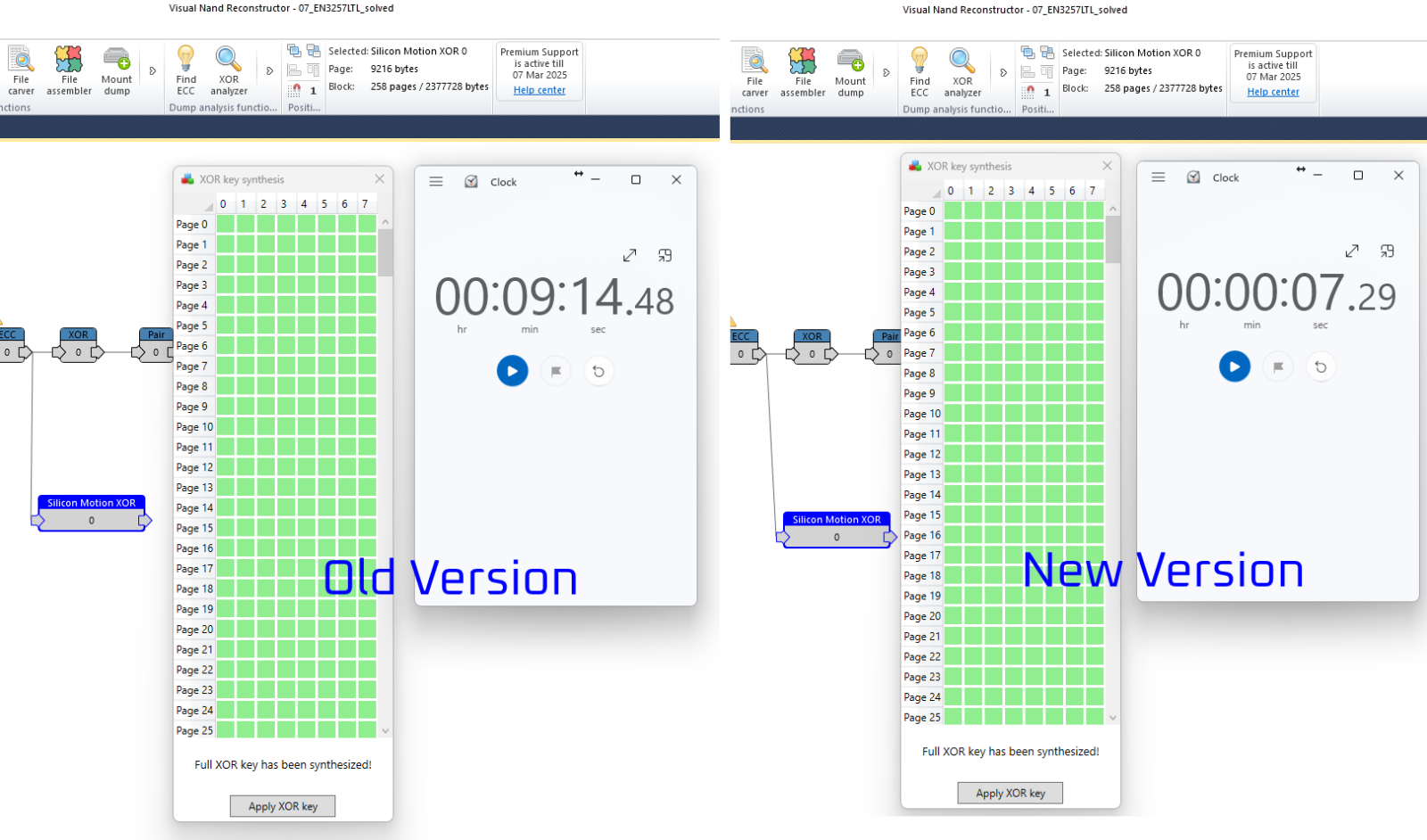Image resolution: width=1427 pixels, height=840 pixels.
Task: Expand the 00:09:14 stopwatch to full view
Action: pyautogui.click(x=630, y=255)
